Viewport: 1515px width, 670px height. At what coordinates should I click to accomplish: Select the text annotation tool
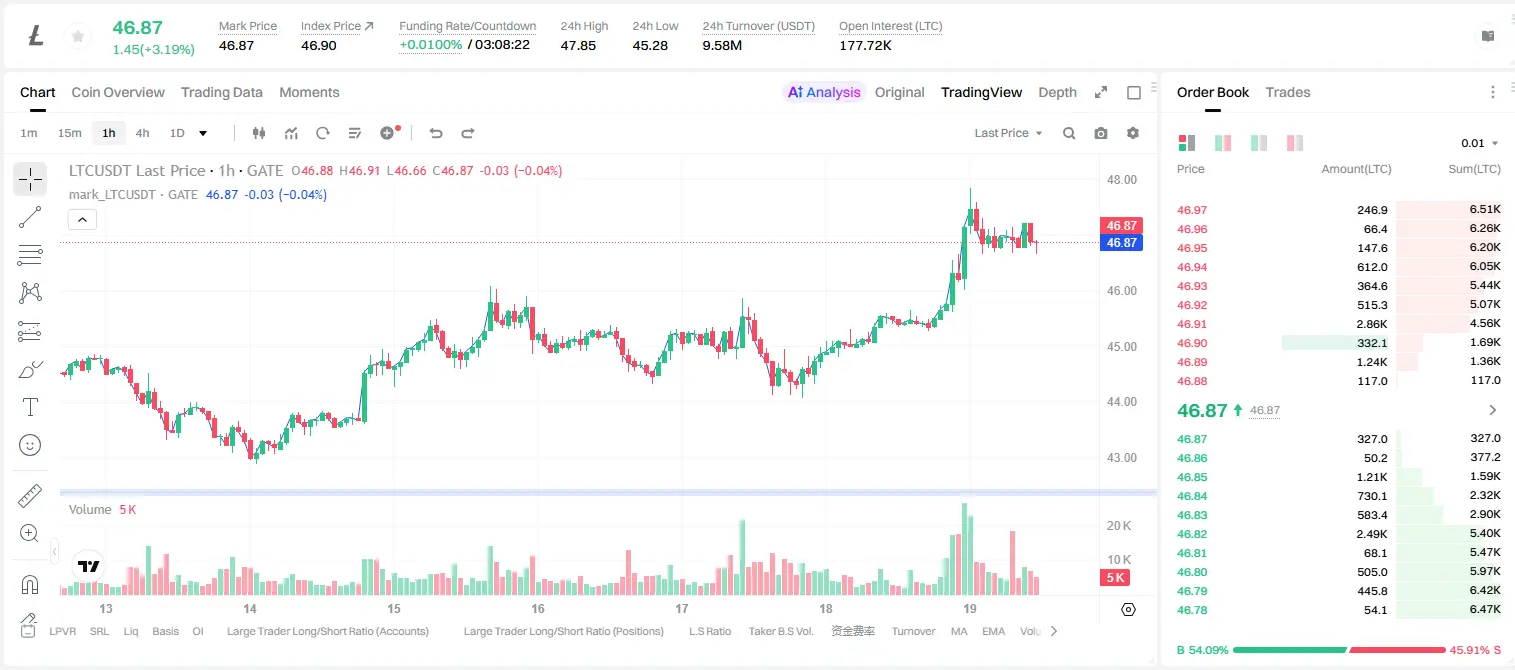coord(30,407)
